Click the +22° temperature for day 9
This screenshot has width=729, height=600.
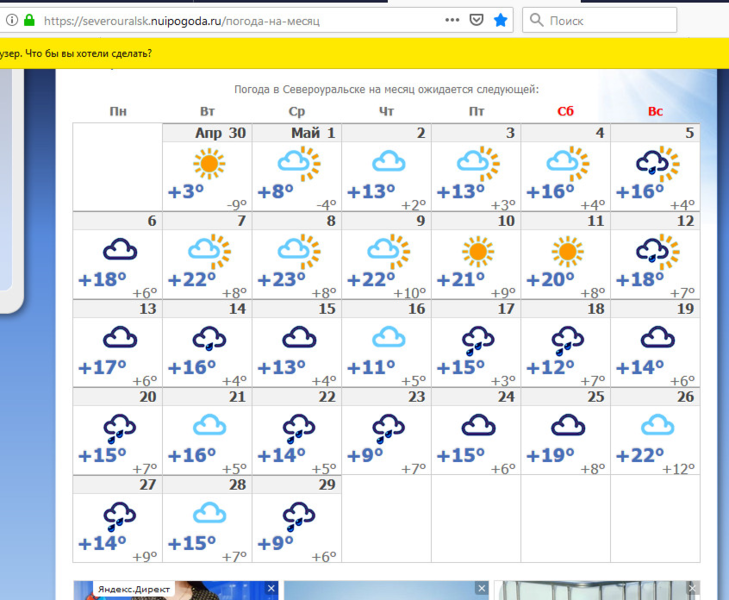click(x=371, y=279)
